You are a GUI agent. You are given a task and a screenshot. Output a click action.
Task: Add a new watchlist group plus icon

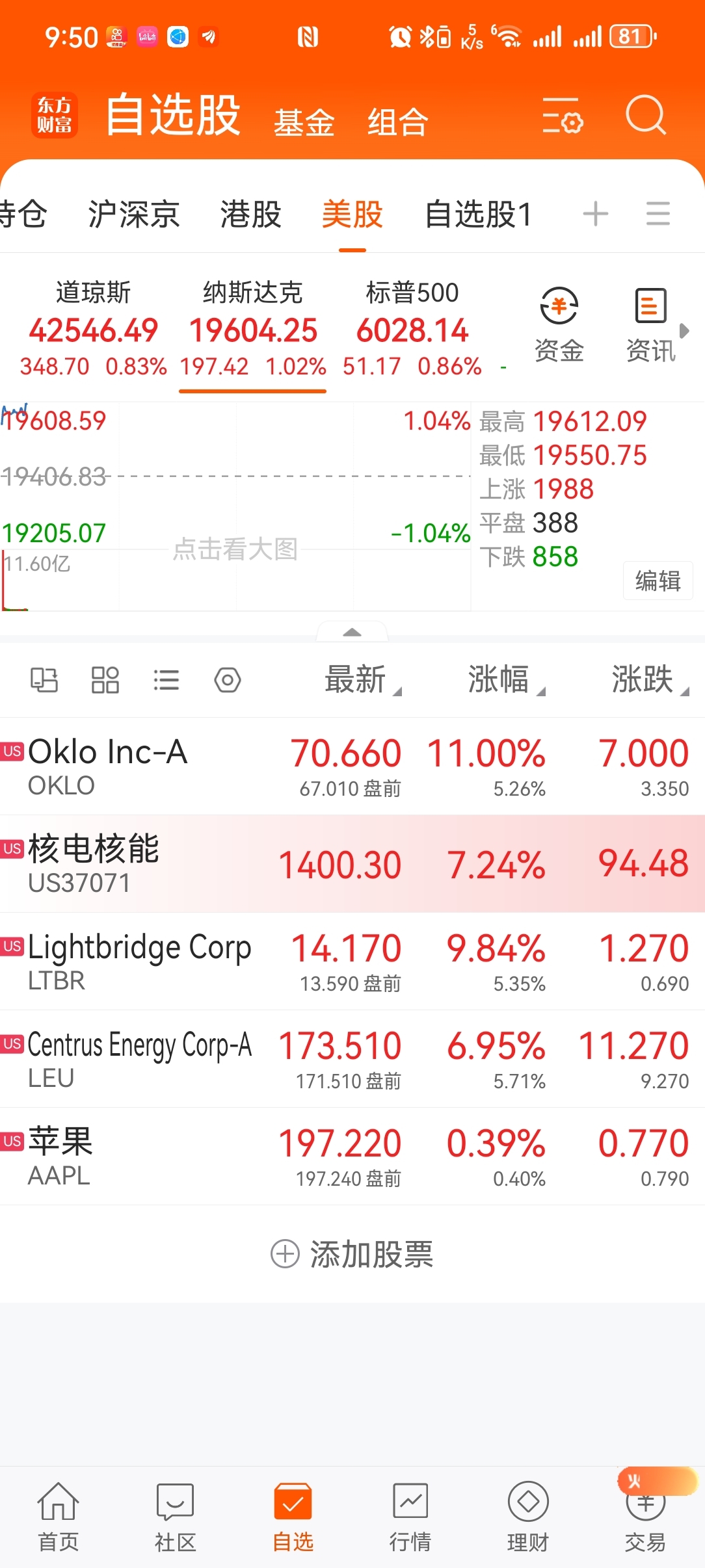point(596,214)
